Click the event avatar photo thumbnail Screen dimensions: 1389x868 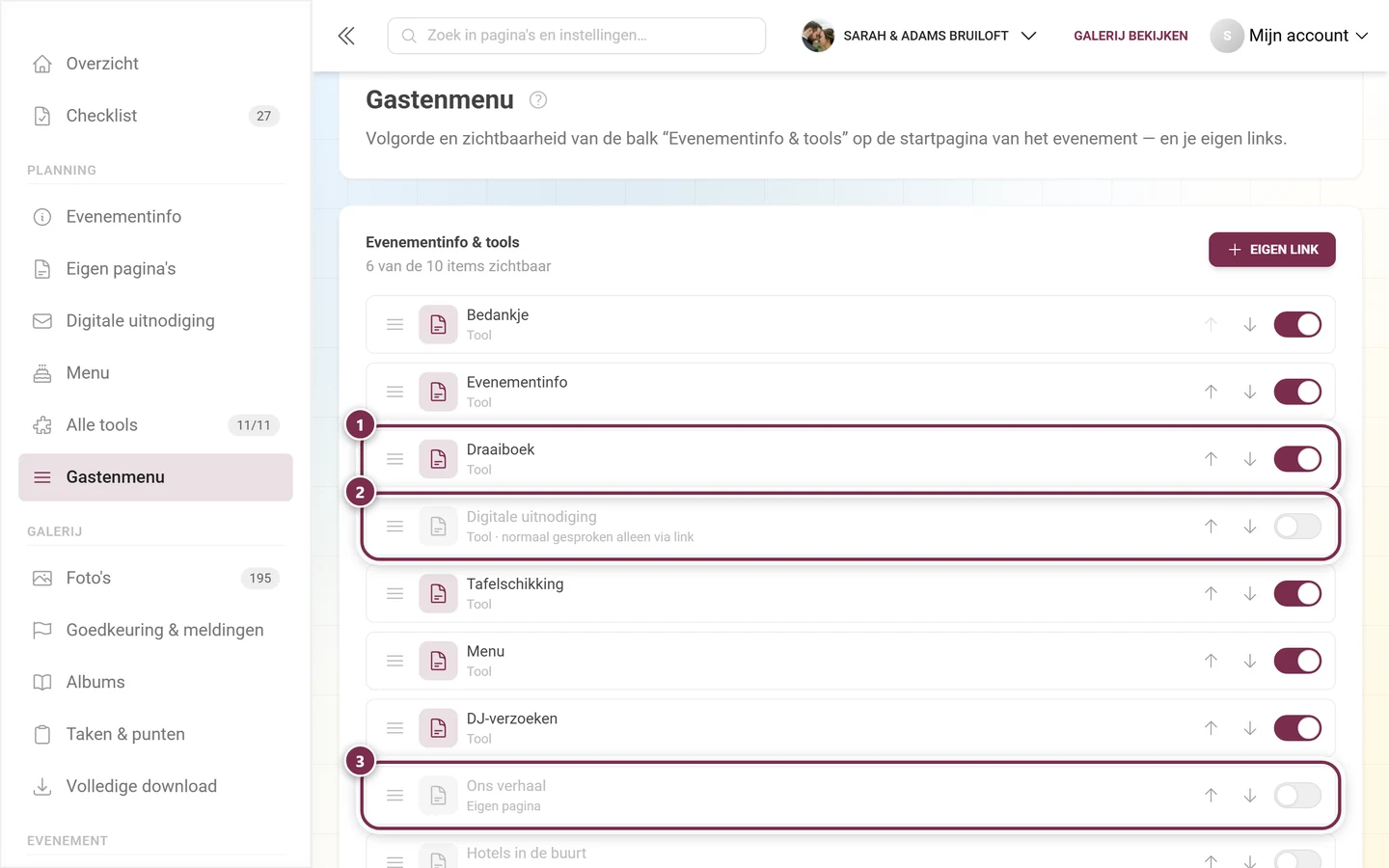(x=818, y=36)
